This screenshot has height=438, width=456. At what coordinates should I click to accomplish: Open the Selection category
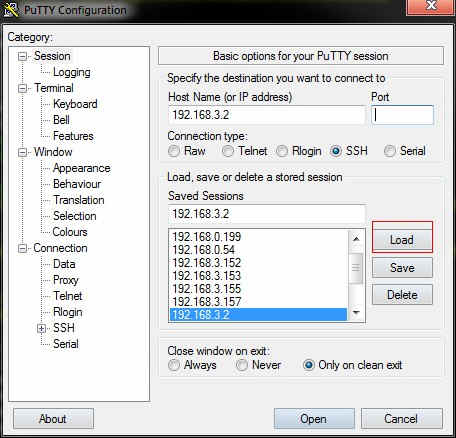point(75,216)
